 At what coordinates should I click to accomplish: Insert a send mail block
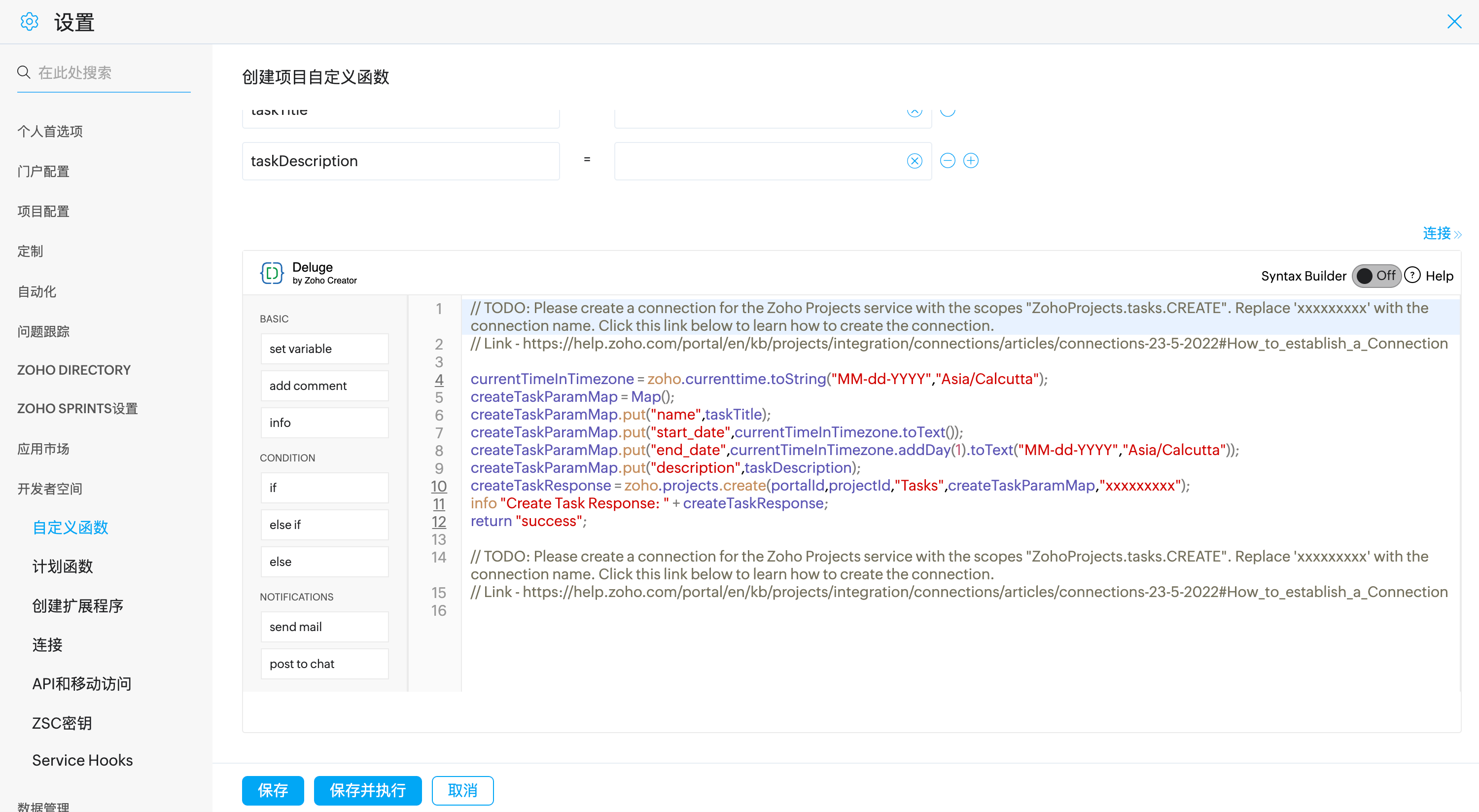click(324, 627)
